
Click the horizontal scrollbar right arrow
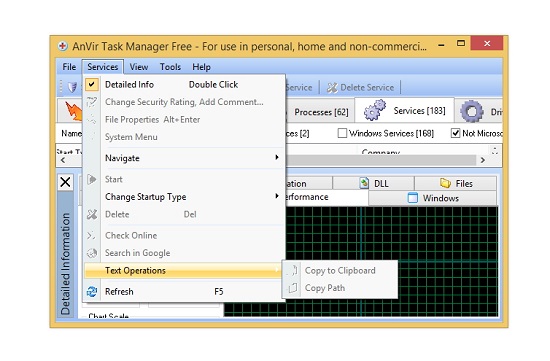pyautogui.click(x=483, y=160)
